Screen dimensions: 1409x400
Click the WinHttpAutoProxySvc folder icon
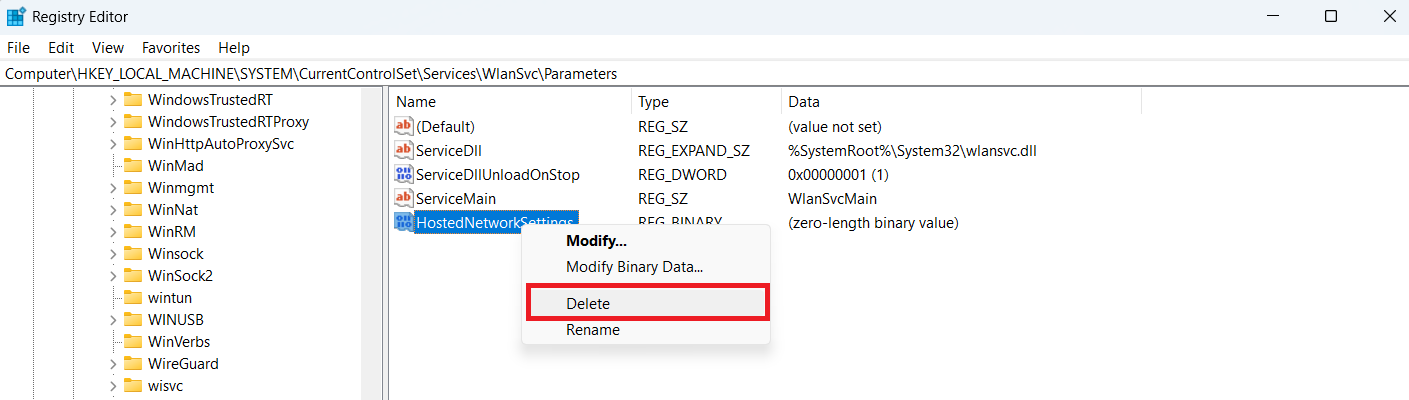tap(133, 144)
